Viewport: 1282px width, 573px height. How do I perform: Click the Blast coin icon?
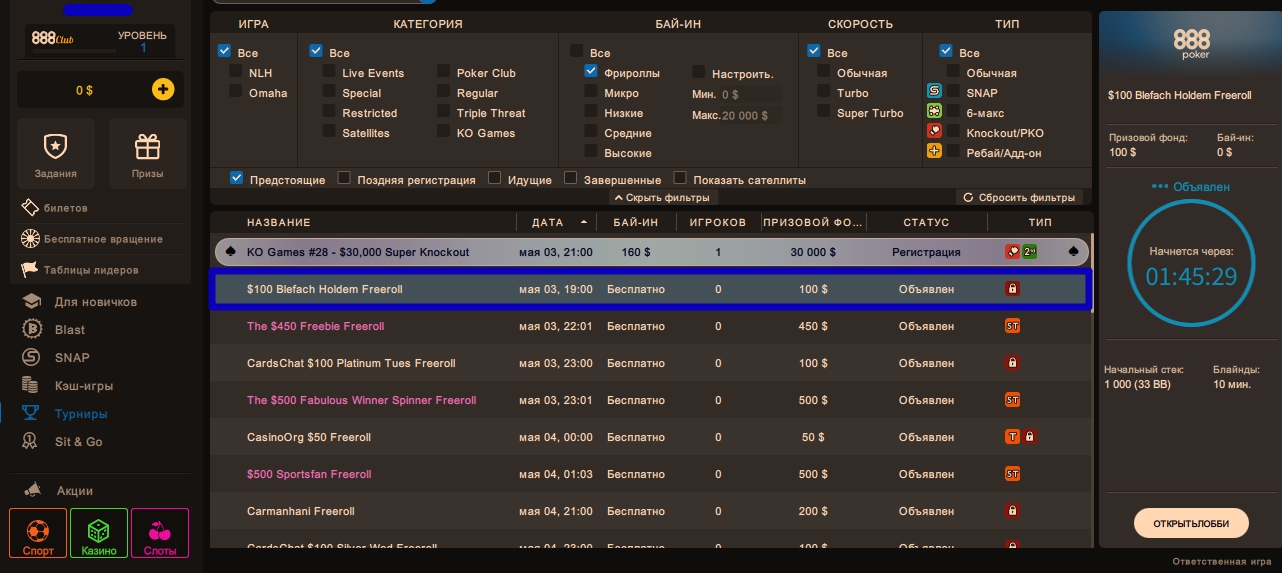(32, 329)
